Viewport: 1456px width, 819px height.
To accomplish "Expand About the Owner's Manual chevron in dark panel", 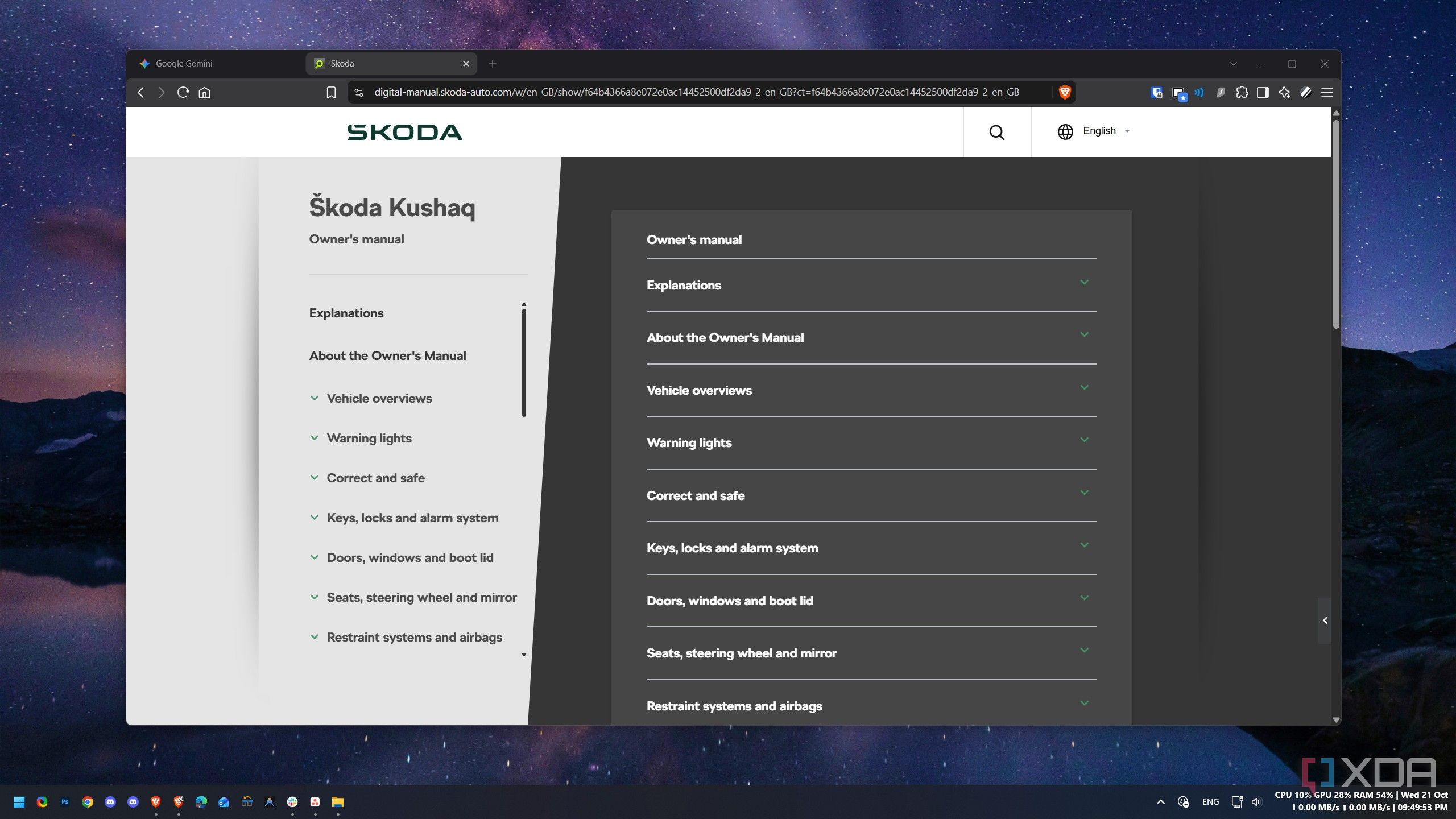I will pyautogui.click(x=1084, y=334).
